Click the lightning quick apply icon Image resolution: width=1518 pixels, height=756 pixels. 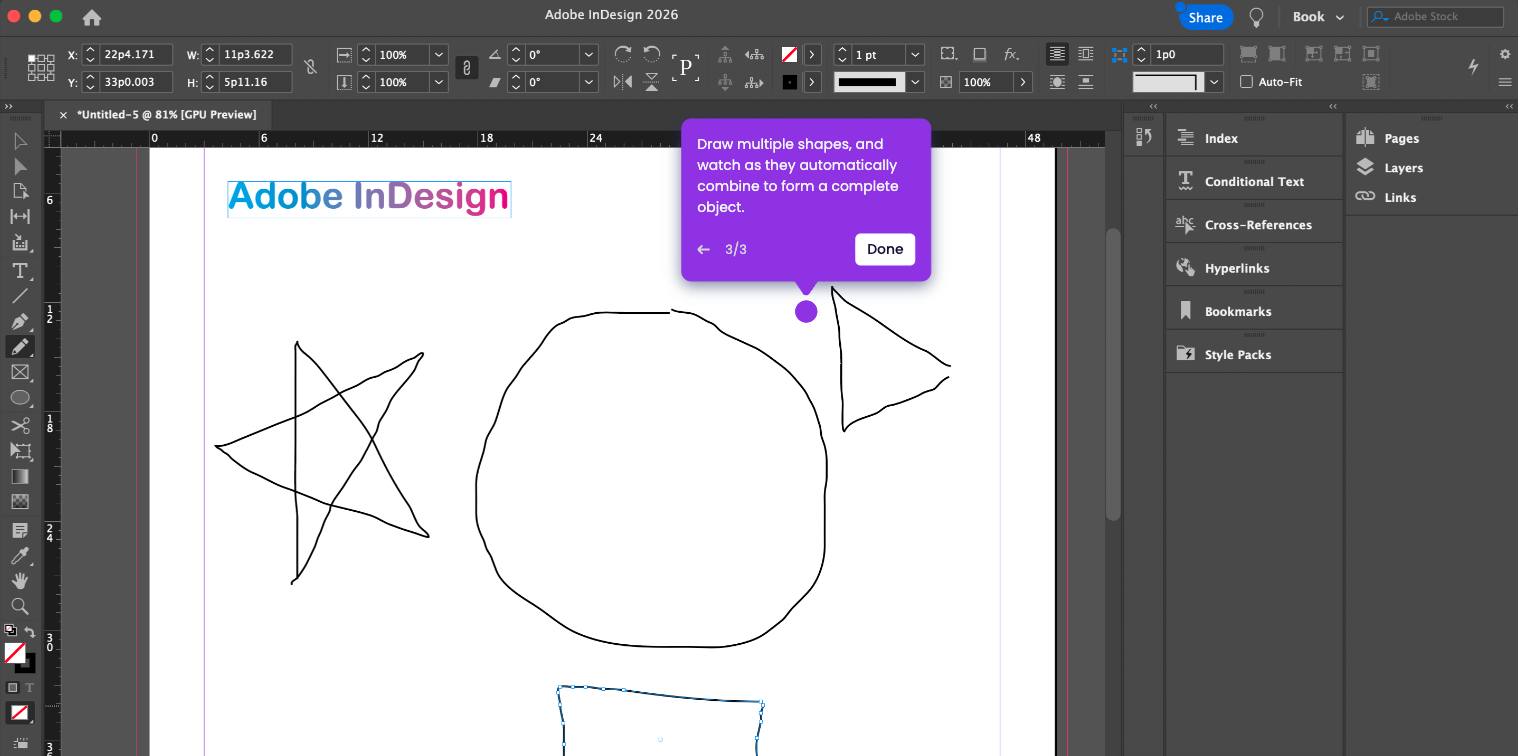1473,67
